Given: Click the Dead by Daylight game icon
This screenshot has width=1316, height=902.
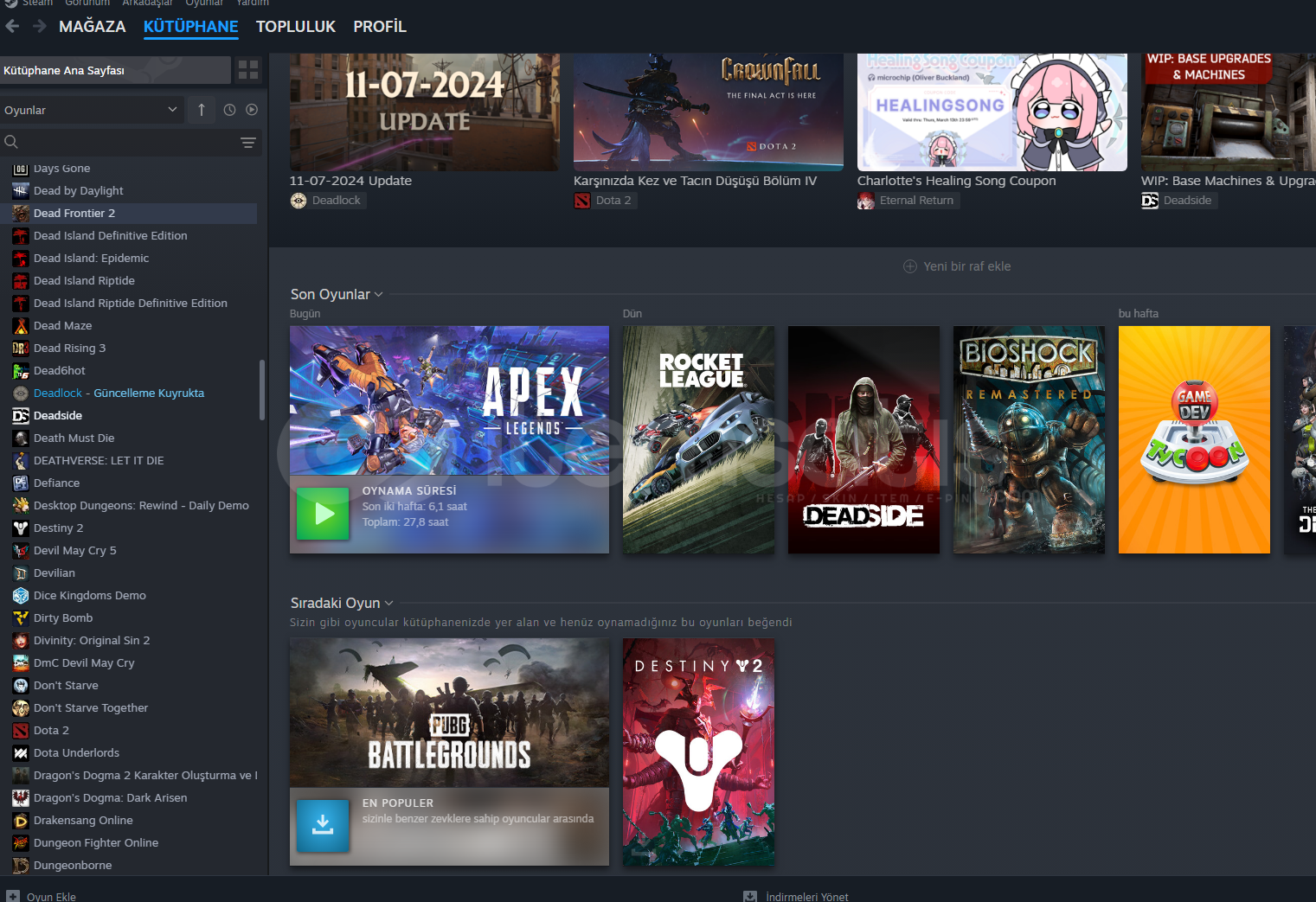Looking at the screenshot, I should [x=21, y=191].
